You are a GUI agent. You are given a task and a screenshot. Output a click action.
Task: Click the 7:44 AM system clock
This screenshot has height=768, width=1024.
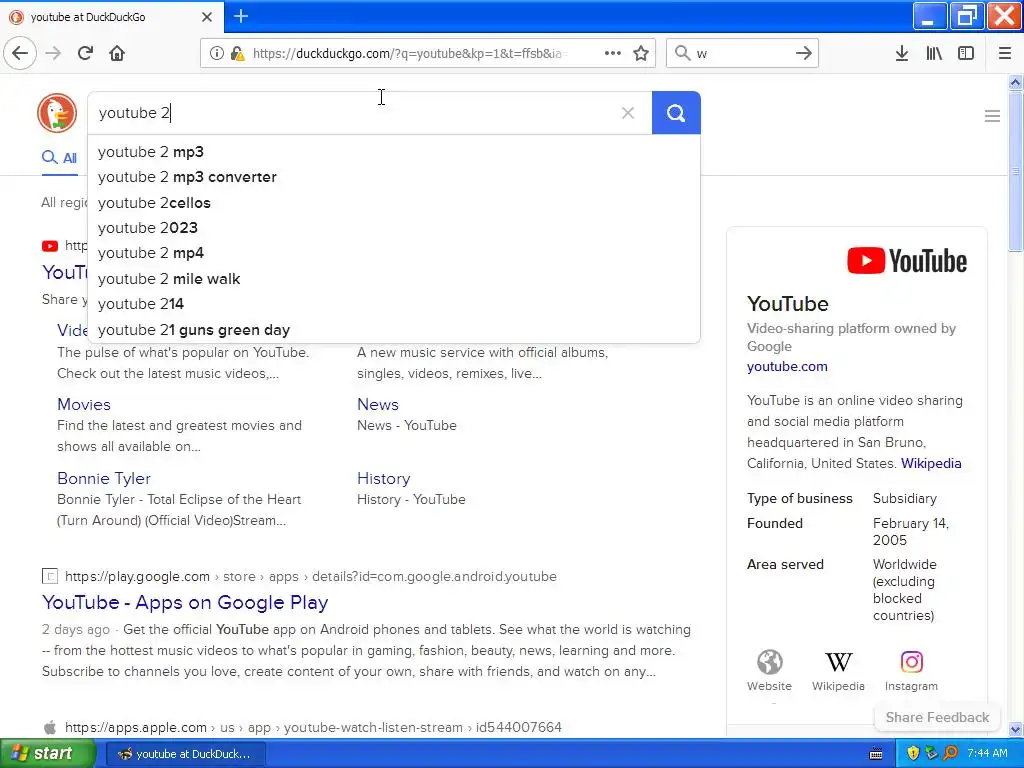(987, 754)
